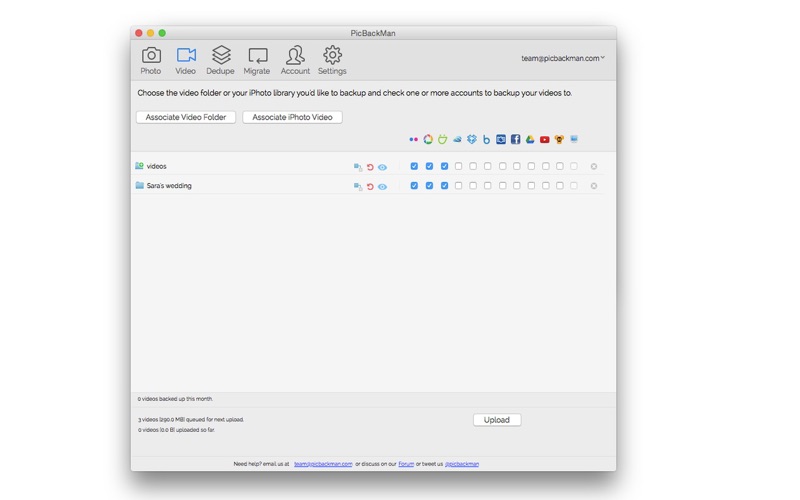The width and height of the screenshot is (800, 500).
Task: Open the Settings tab
Action: (x=332, y=60)
